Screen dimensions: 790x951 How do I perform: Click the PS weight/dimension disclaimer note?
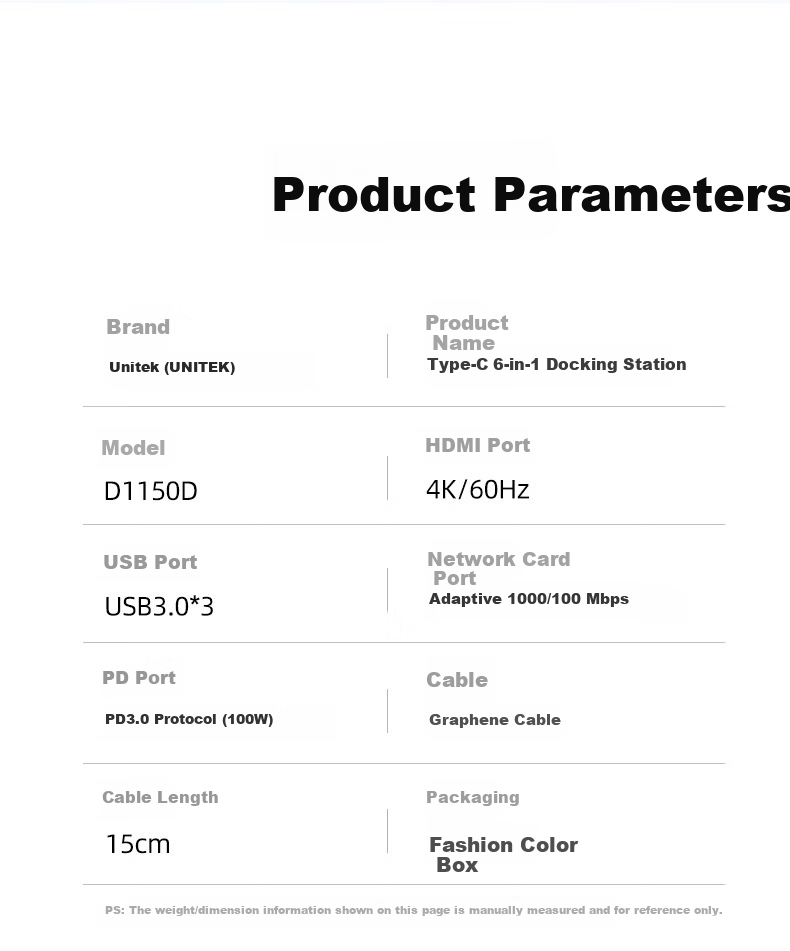[x=413, y=910]
